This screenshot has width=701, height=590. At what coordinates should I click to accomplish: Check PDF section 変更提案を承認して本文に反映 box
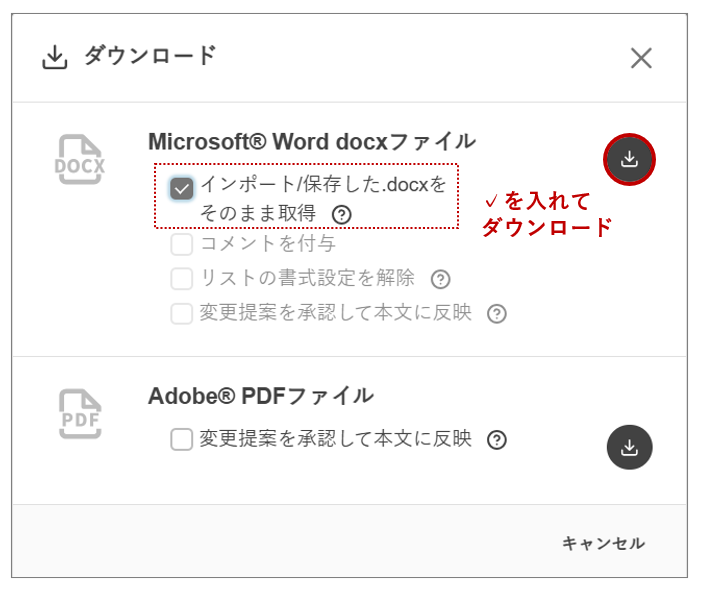(181, 440)
